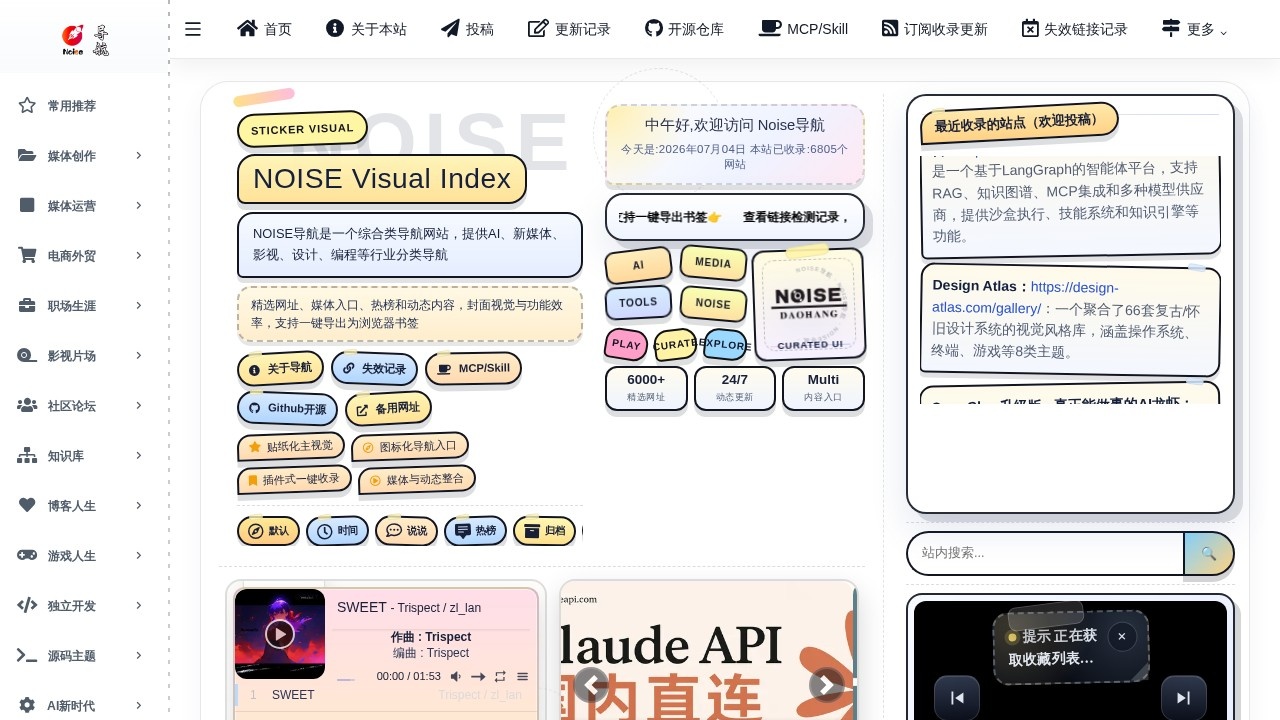Click the 图标化导航入口 feature tag

410,446
